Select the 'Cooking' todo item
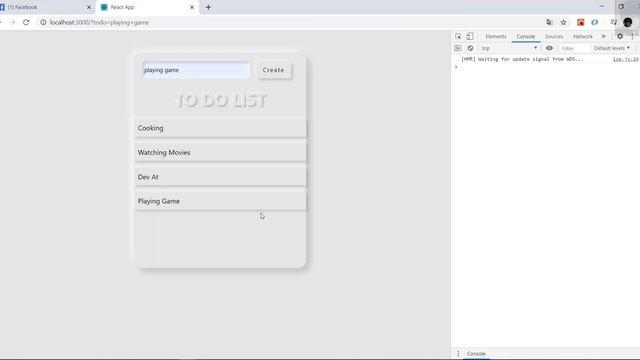 coord(220,128)
